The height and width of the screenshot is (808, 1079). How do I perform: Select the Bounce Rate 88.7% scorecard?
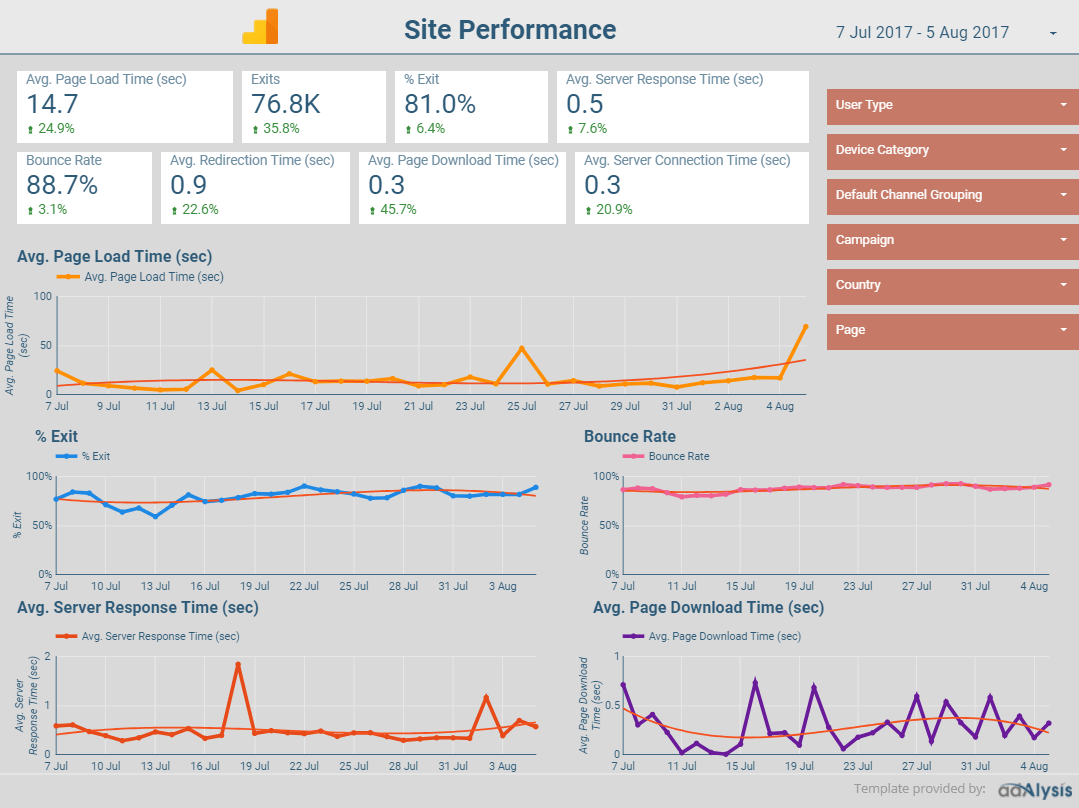click(84, 187)
